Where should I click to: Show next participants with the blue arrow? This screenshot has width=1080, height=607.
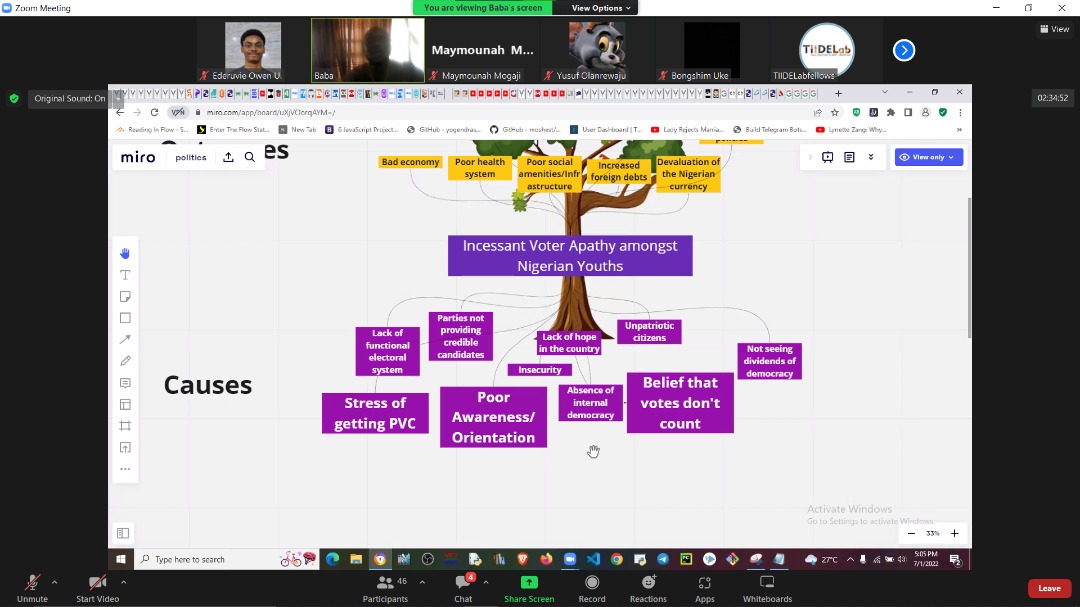click(x=904, y=50)
